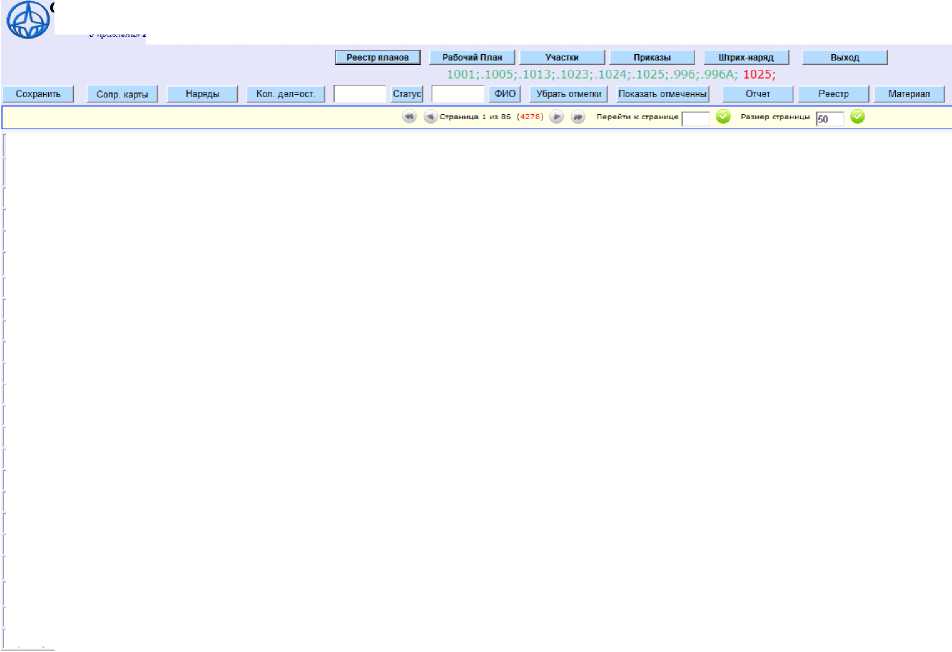
Task: Go to the next page arrow
Action: (x=556, y=117)
